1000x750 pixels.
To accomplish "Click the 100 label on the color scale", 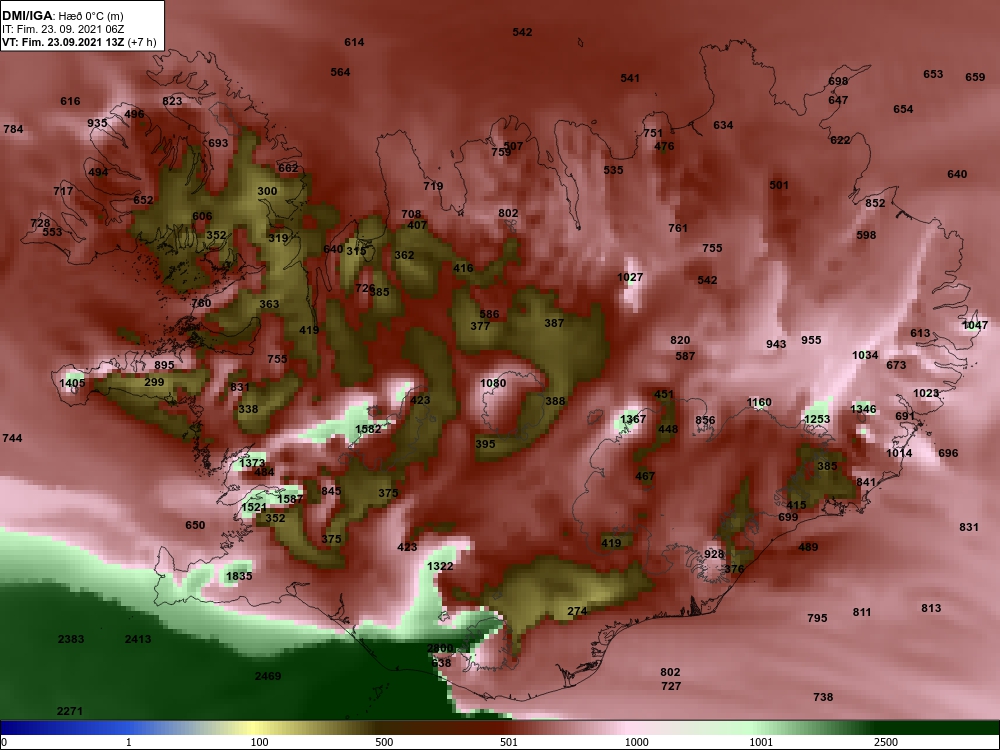I will coord(259,742).
